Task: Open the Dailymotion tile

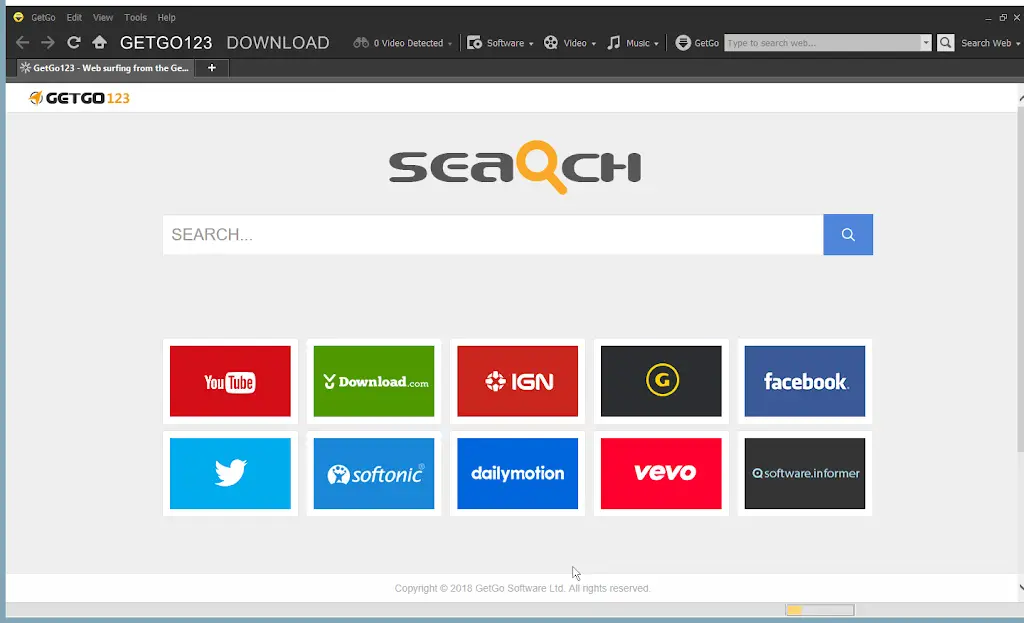Action: coord(517,473)
